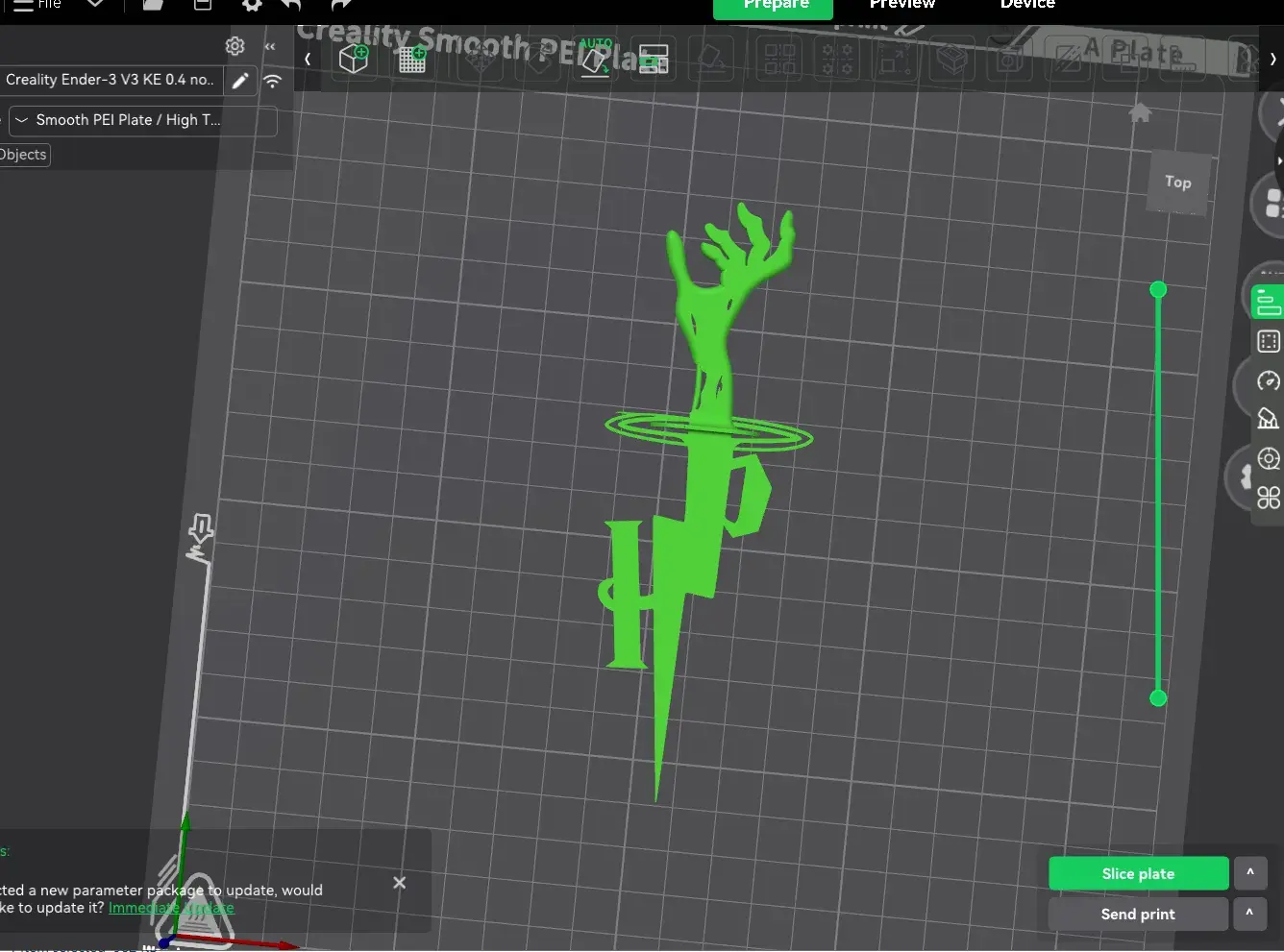This screenshot has width=1284, height=952.
Task: Click the speedometer gauge icon
Action: point(1269,381)
